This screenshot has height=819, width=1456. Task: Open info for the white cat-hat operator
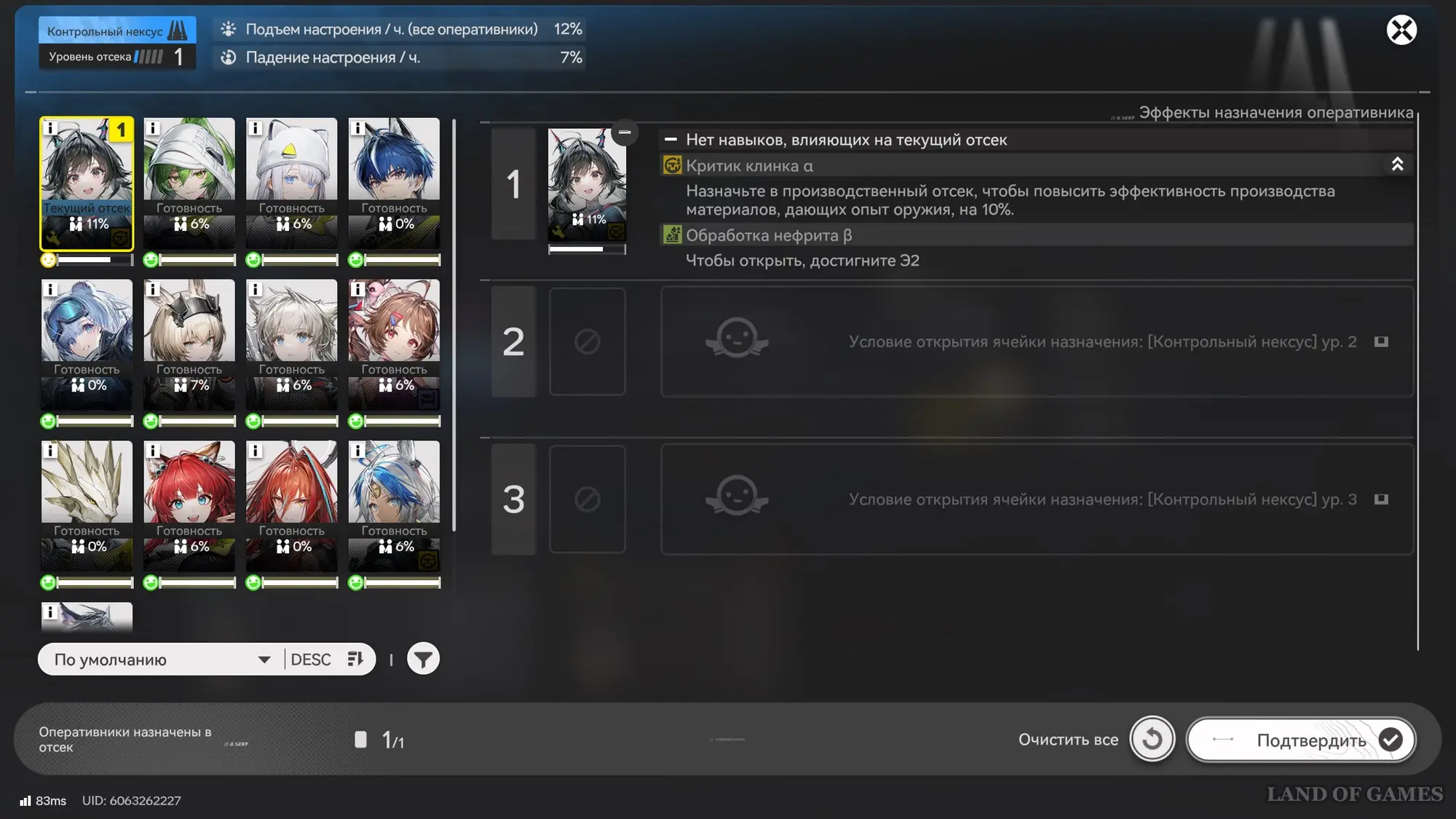click(256, 129)
